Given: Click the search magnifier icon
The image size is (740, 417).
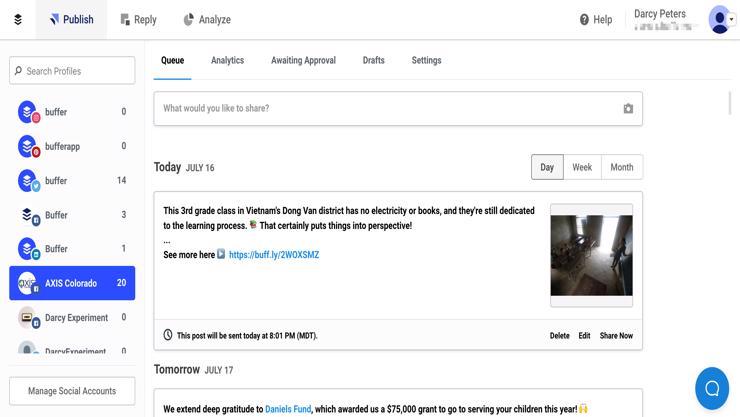Looking at the screenshot, I should pos(18,71).
